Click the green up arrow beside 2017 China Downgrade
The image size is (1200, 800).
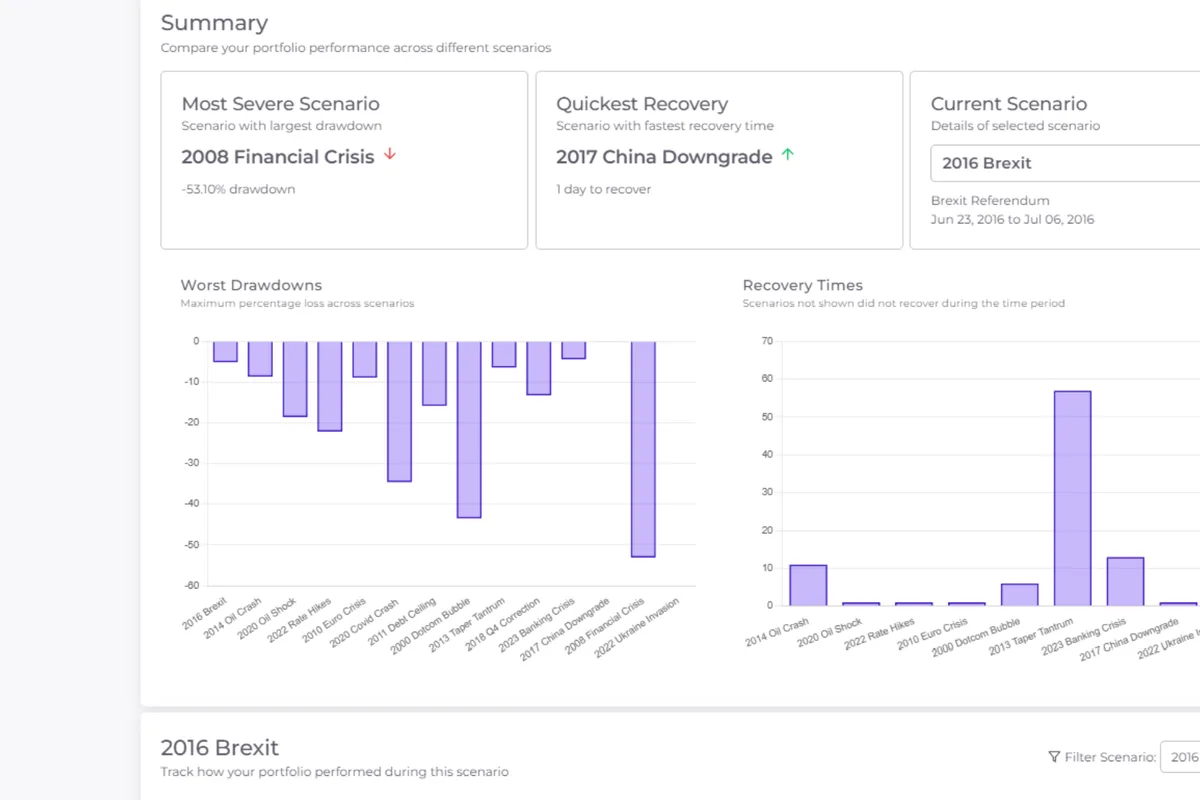click(788, 155)
